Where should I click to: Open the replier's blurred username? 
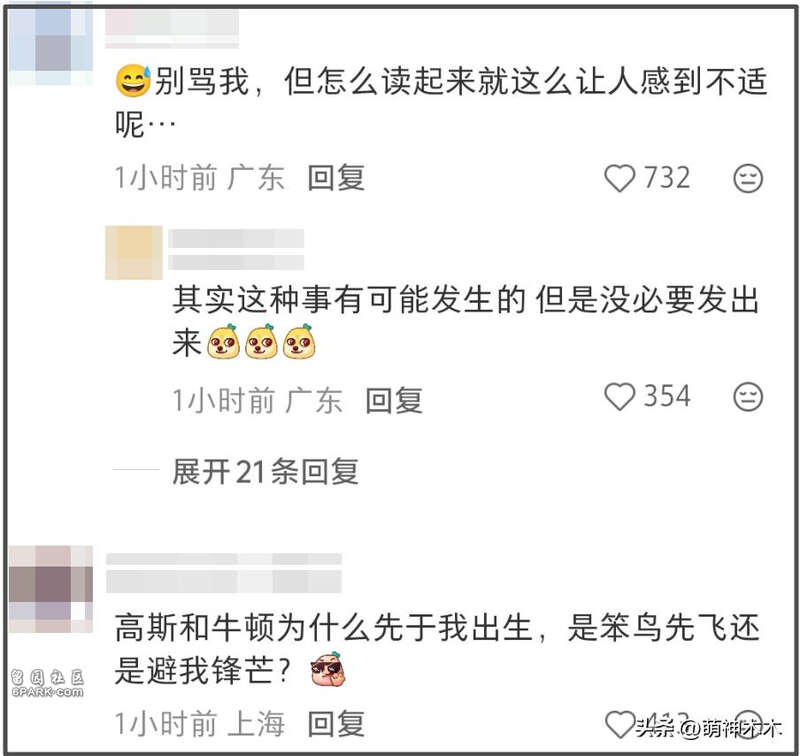tap(236, 249)
